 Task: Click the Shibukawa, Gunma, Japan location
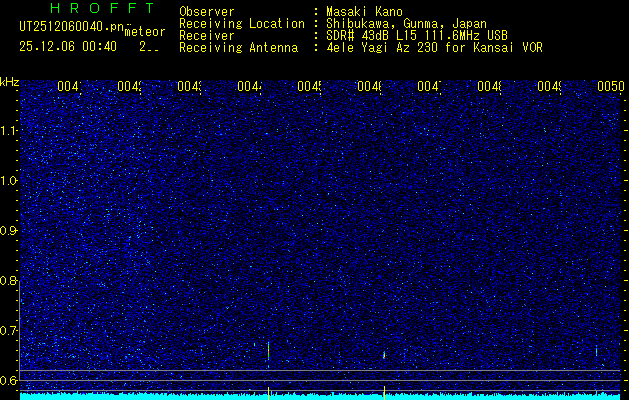tap(406, 24)
